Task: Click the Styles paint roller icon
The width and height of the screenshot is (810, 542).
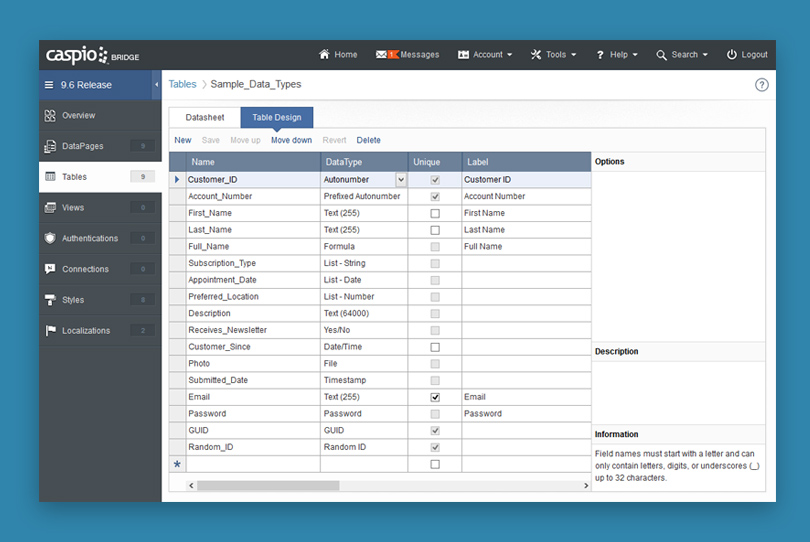Action: click(50, 300)
